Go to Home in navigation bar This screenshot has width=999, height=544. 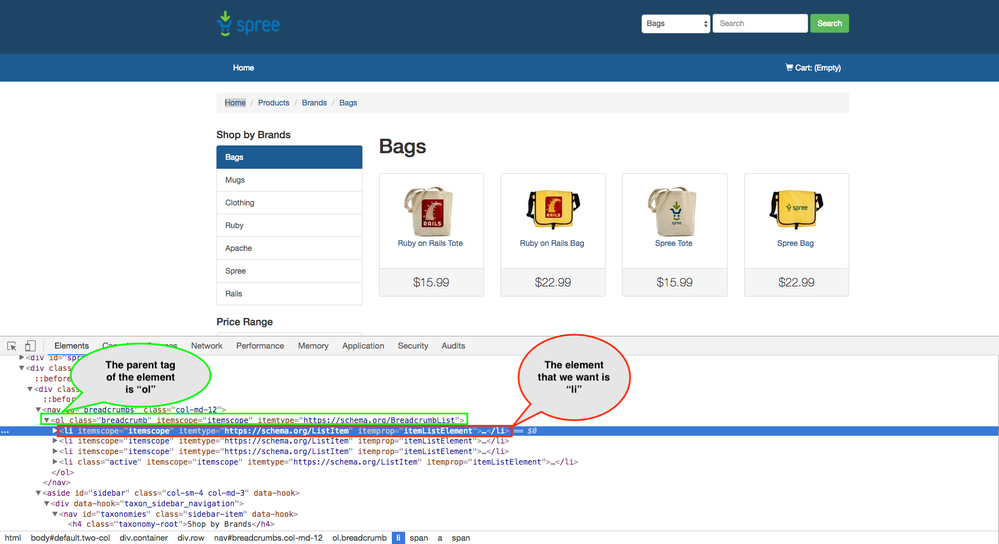(243, 68)
